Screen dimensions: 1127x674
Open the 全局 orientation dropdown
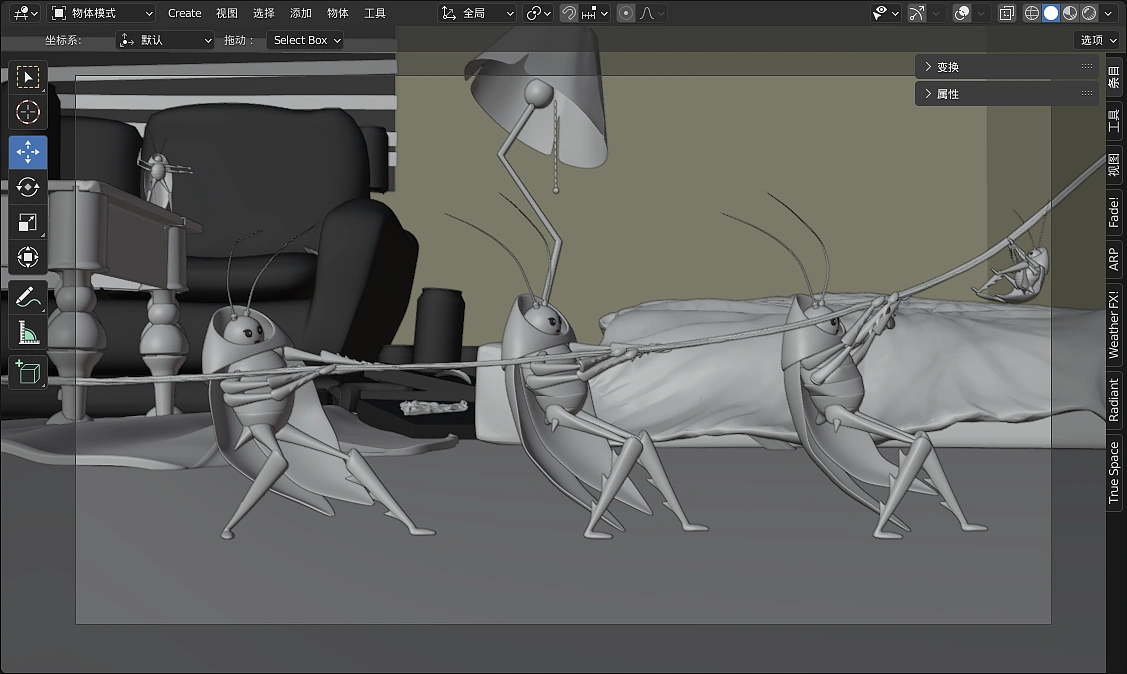click(477, 13)
